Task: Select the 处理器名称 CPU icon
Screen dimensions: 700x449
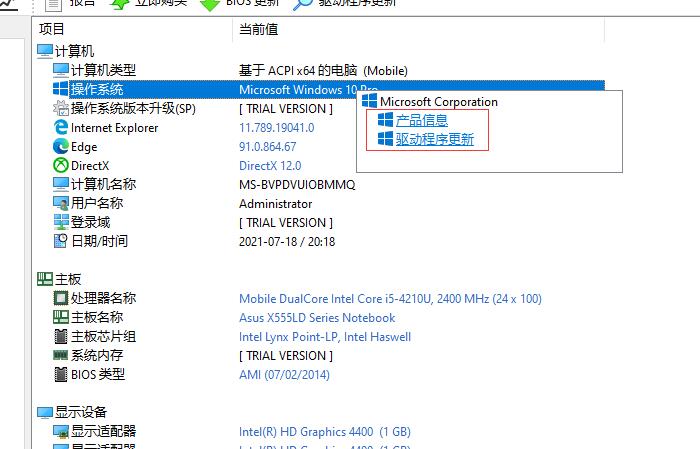Action: point(61,298)
